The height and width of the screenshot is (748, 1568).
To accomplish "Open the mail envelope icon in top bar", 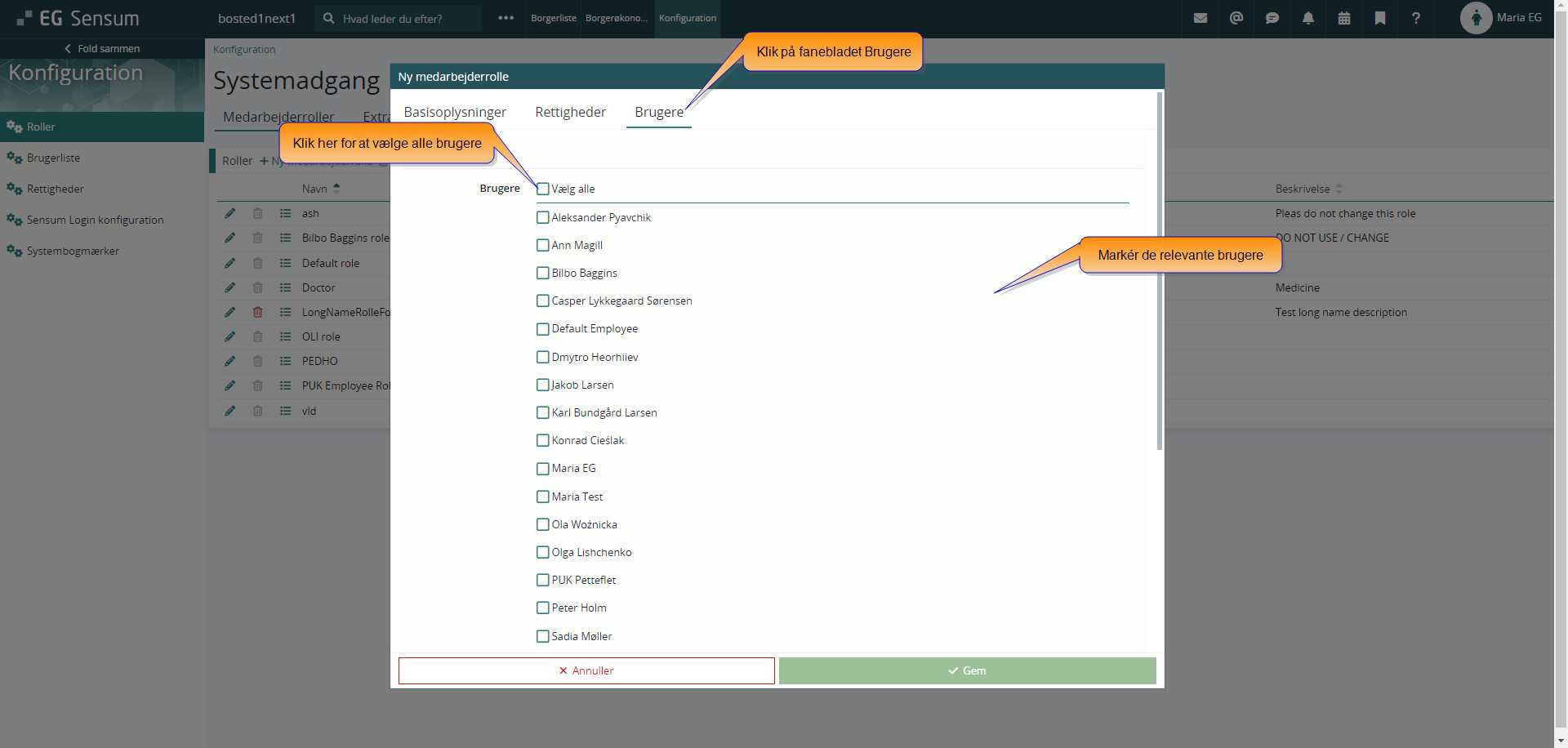I will [x=1200, y=18].
